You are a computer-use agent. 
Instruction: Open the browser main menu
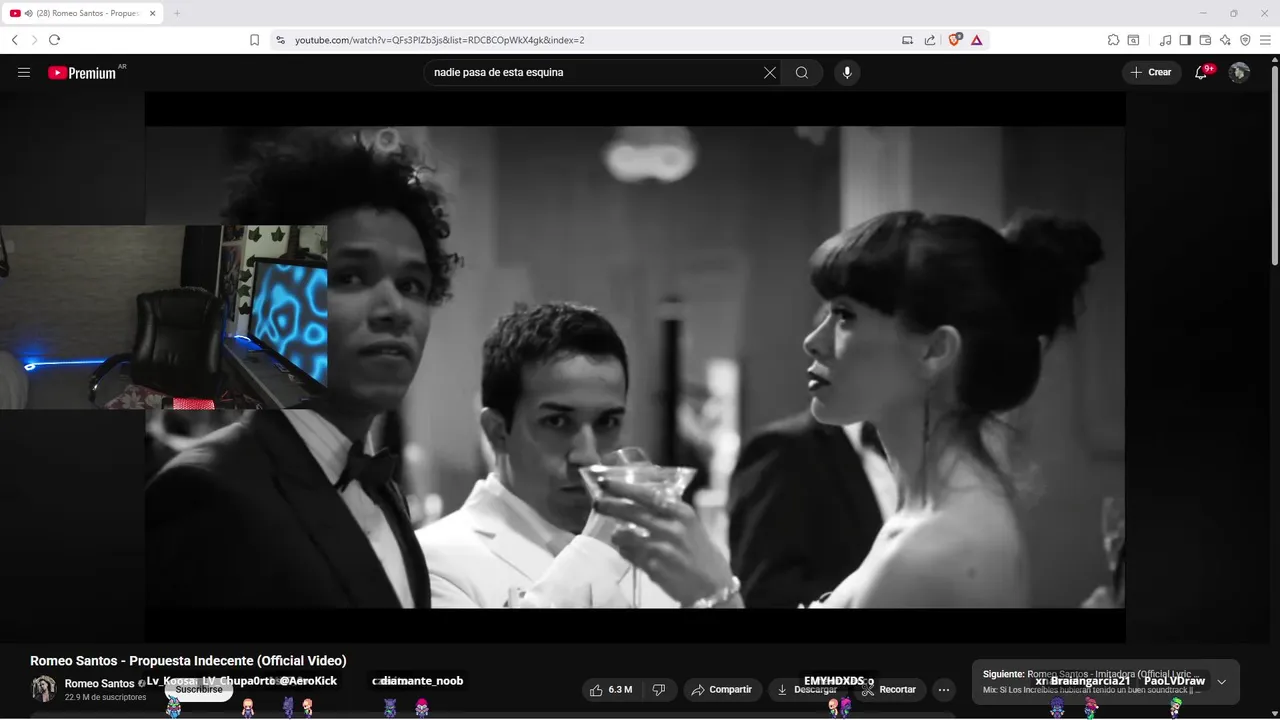1265,40
